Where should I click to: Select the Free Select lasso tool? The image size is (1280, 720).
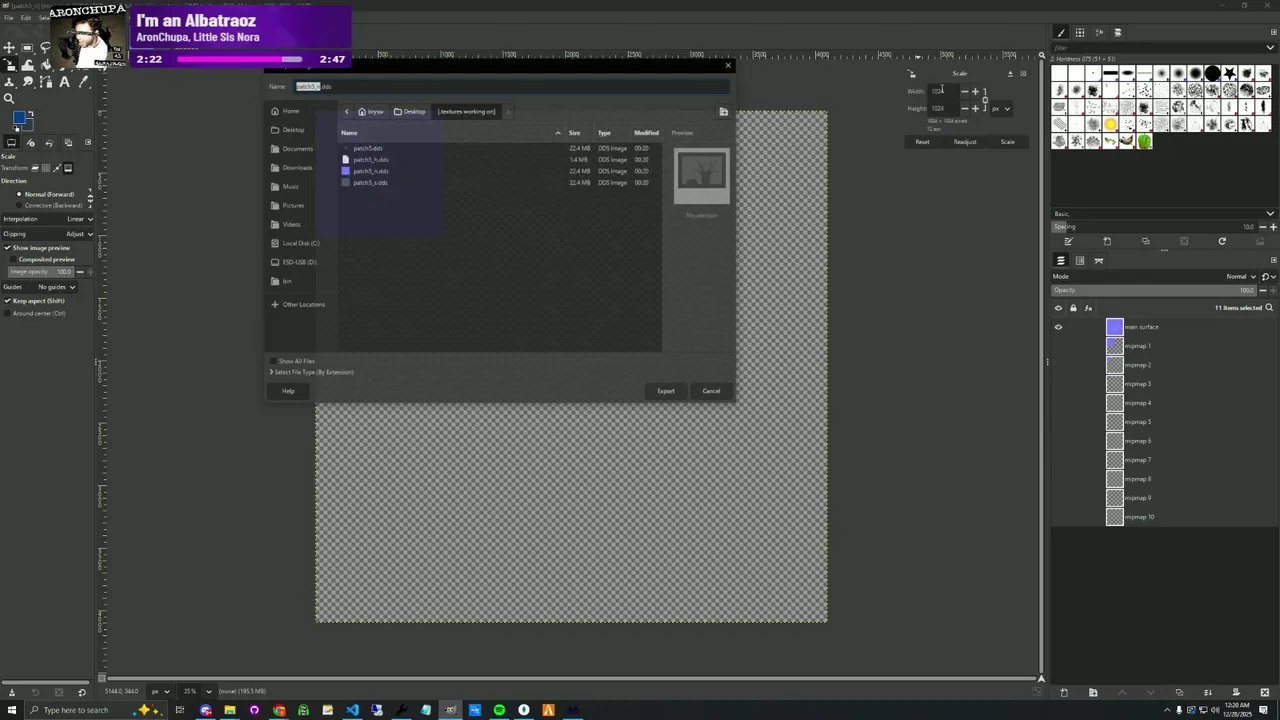(45, 47)
